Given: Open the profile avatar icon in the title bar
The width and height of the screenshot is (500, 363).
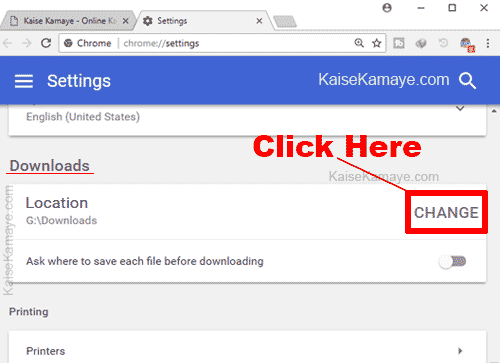Looking at the screenshot, I should (387, 8).
